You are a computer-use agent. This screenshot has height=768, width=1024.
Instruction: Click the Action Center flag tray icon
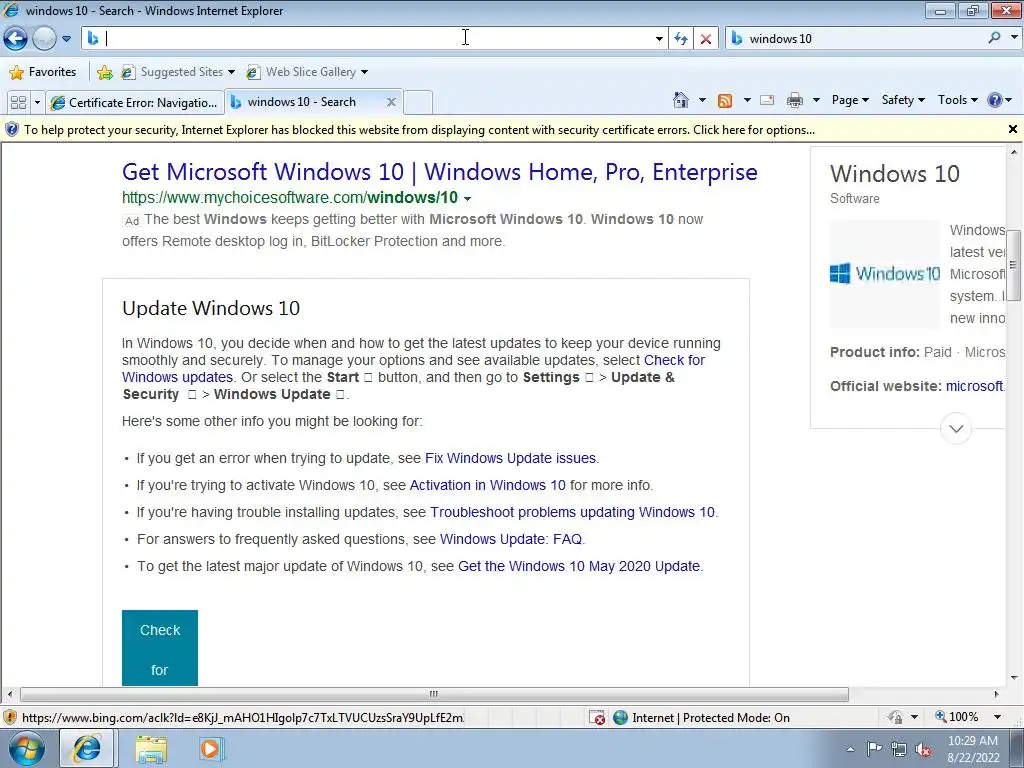(x=874, y=749)
